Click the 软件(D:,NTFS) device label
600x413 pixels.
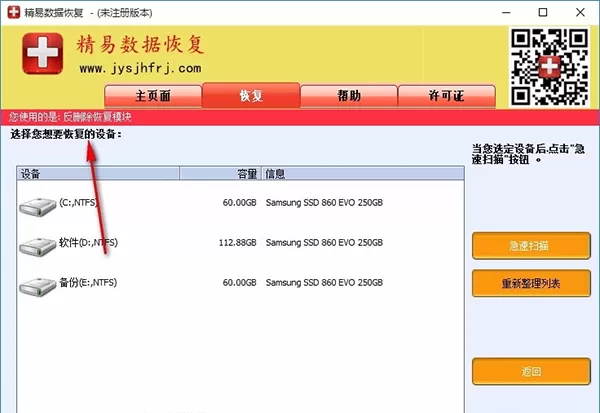point(88,242)
